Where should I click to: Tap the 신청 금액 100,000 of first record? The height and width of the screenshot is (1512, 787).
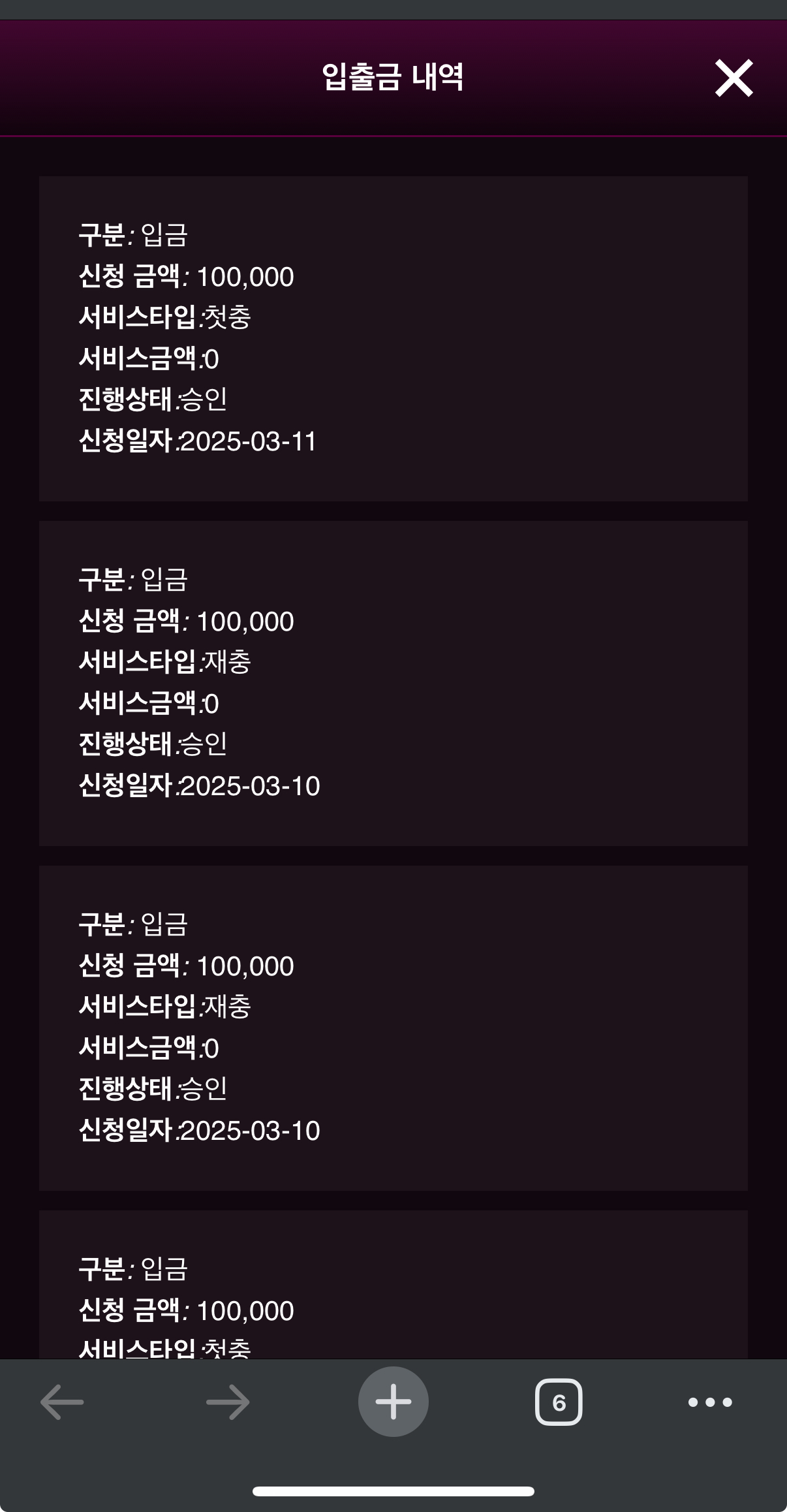(x=186, y=276)
